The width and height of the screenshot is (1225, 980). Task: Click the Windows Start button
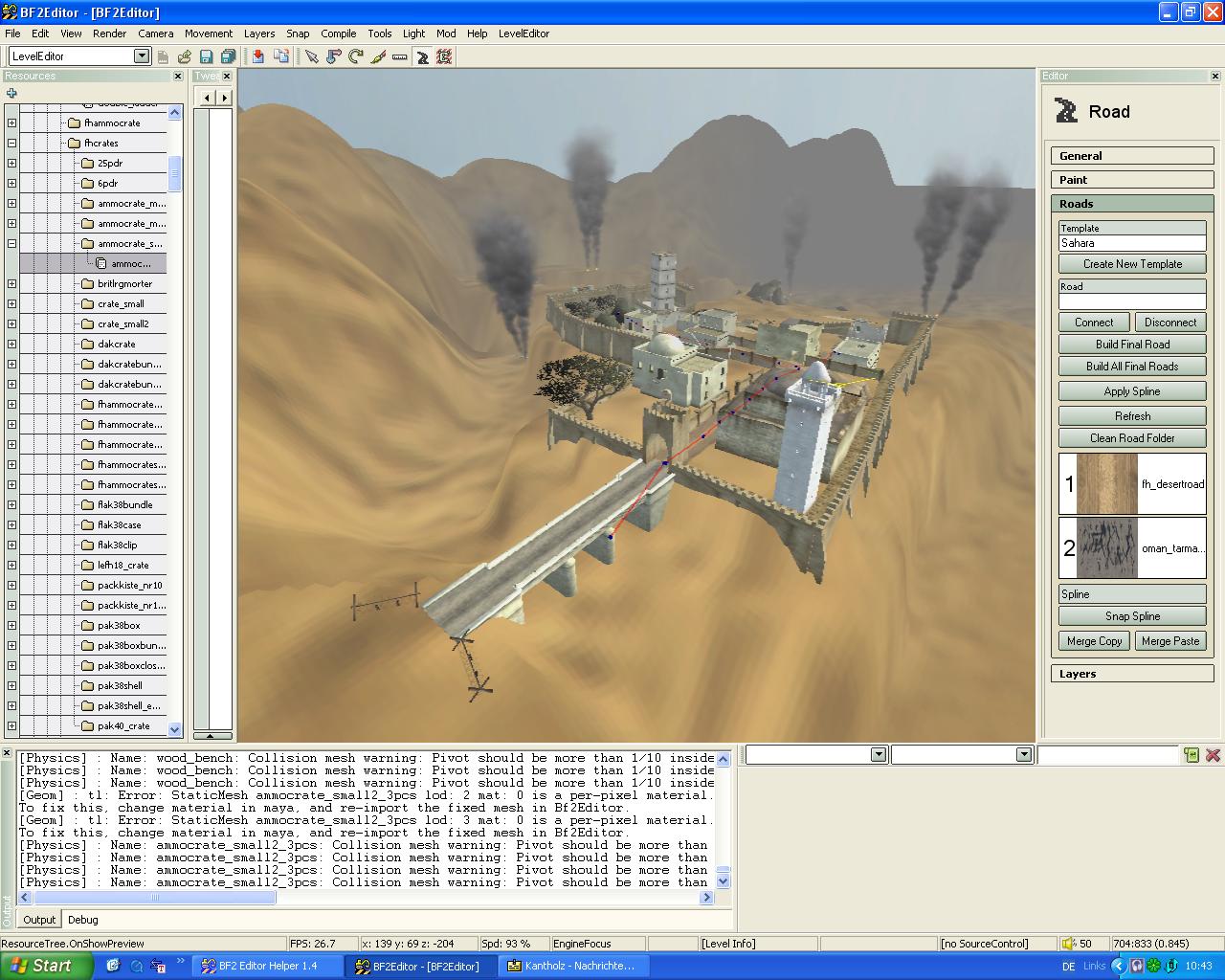46,966
